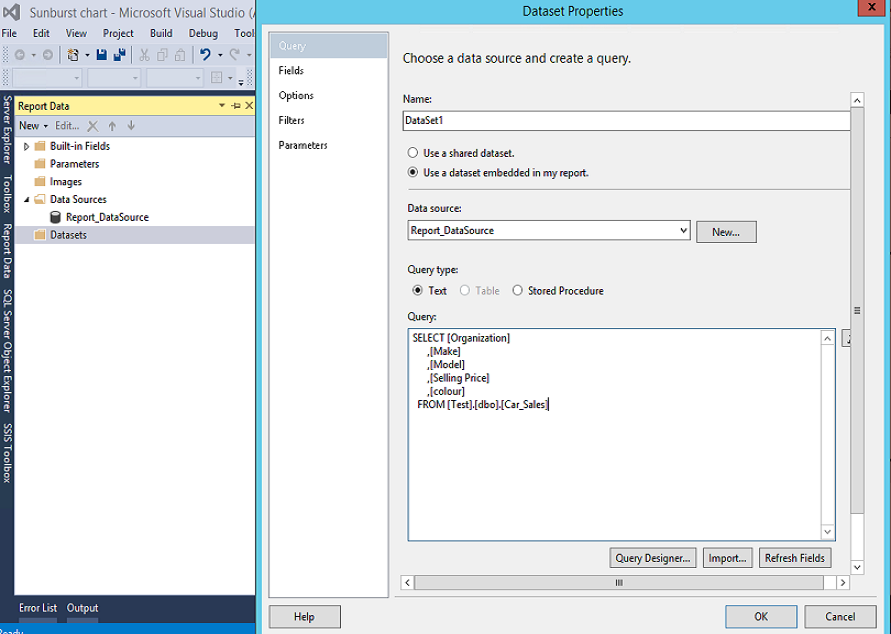
Task: Click the Data Sources open folder icon
Action: [x=40, y=199]
